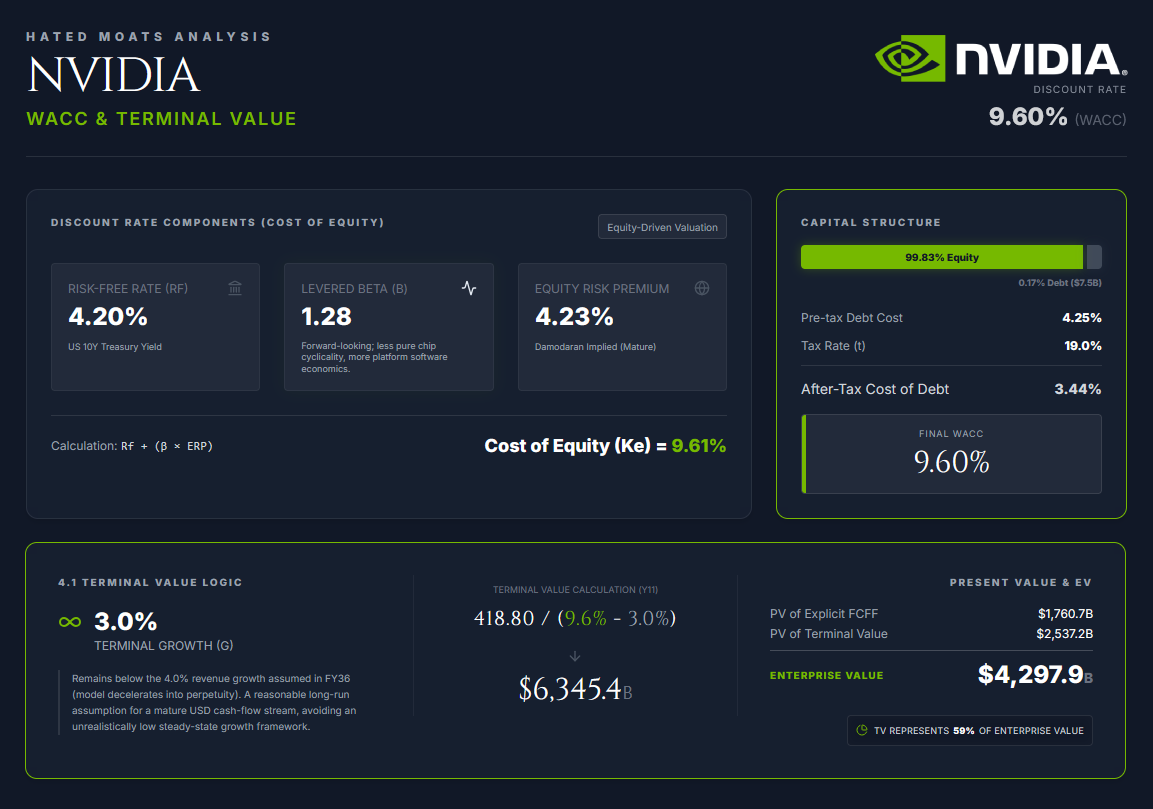
Task: Select the Tax Rate 19.0% value
Action: click(1083, 346)
